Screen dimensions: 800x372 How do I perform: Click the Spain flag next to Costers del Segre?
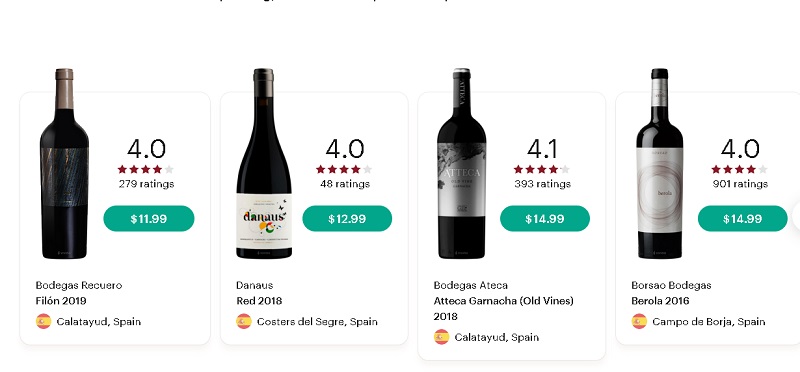click(x=244, y=321)
